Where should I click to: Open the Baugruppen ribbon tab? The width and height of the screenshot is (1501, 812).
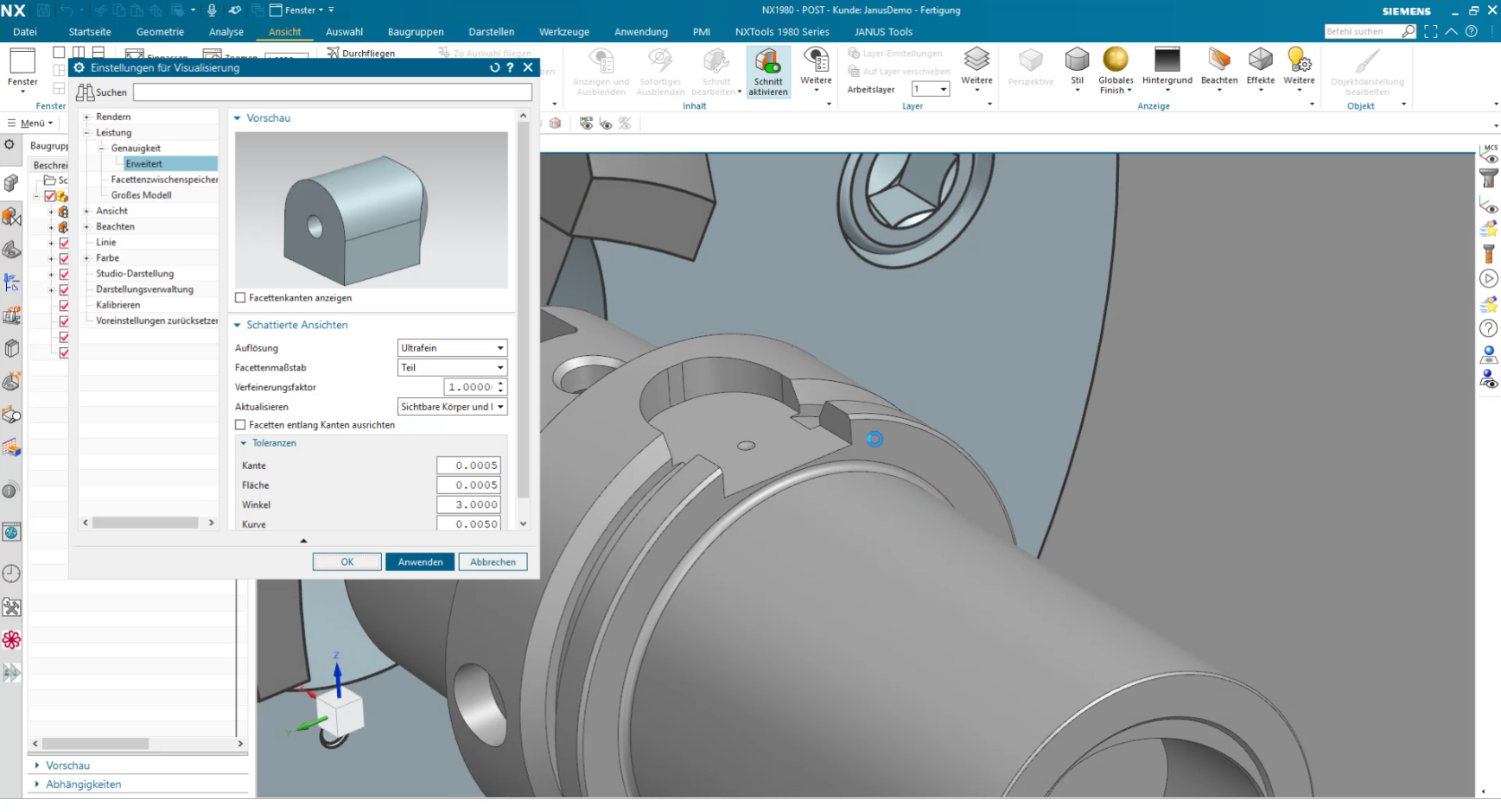pyautogui.click(x=416, y=32)
